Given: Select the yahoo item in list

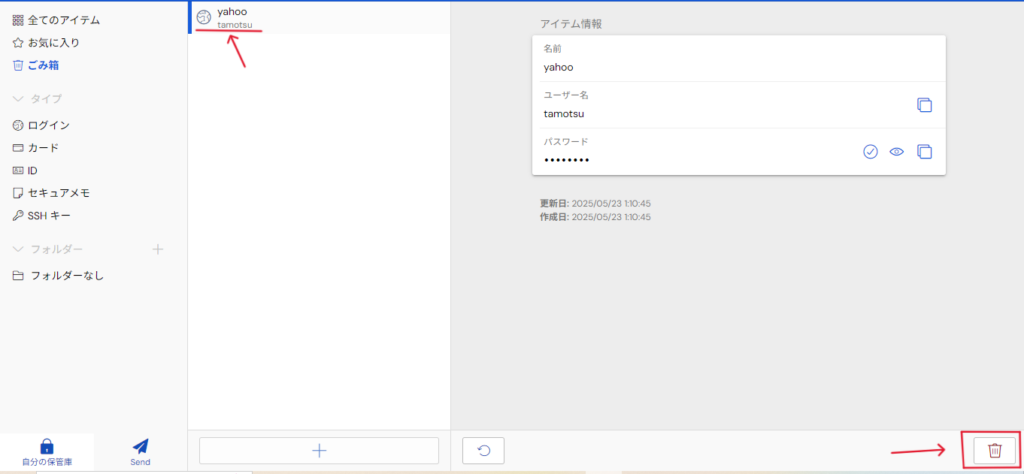Looking at the screenshot, I should click(x=319, y=18).
